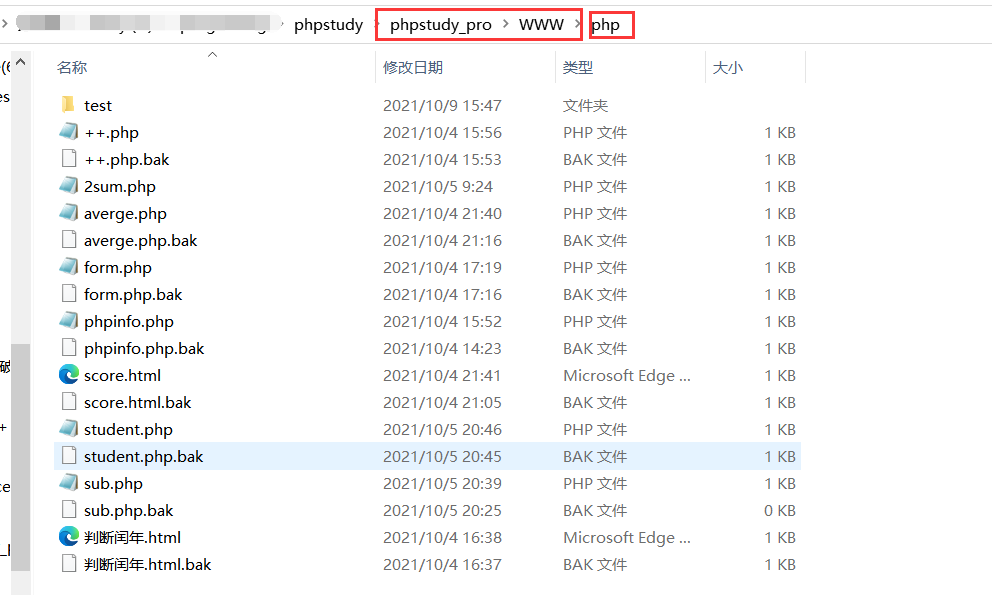Sort files by 大小 column header
The image size is (992, 595).
tap(728, 67)
